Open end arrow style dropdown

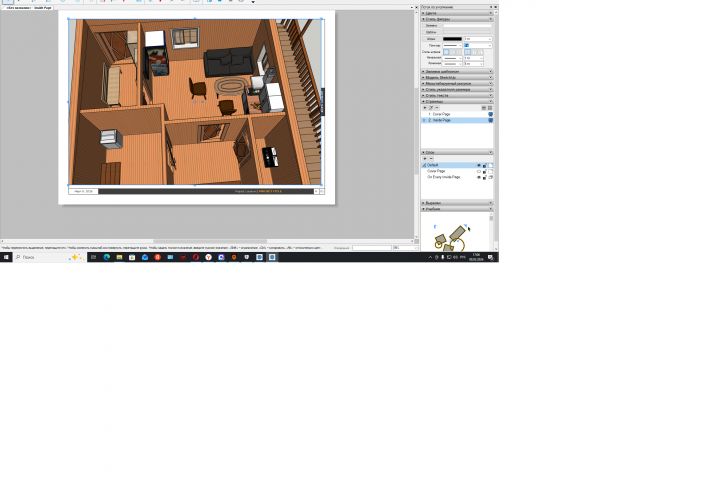(x=453, y=64)
